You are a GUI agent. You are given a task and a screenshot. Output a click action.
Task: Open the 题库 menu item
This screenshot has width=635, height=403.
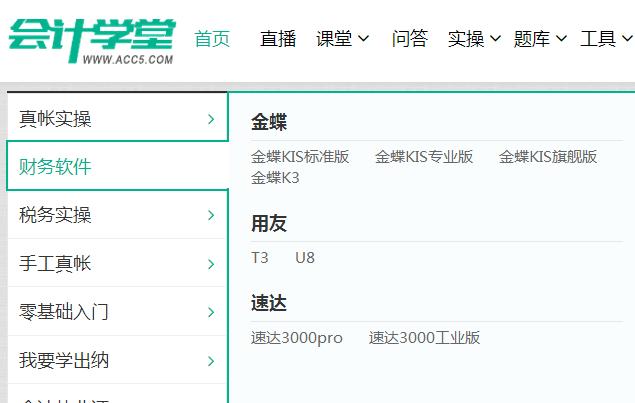[x=532, y=39]
